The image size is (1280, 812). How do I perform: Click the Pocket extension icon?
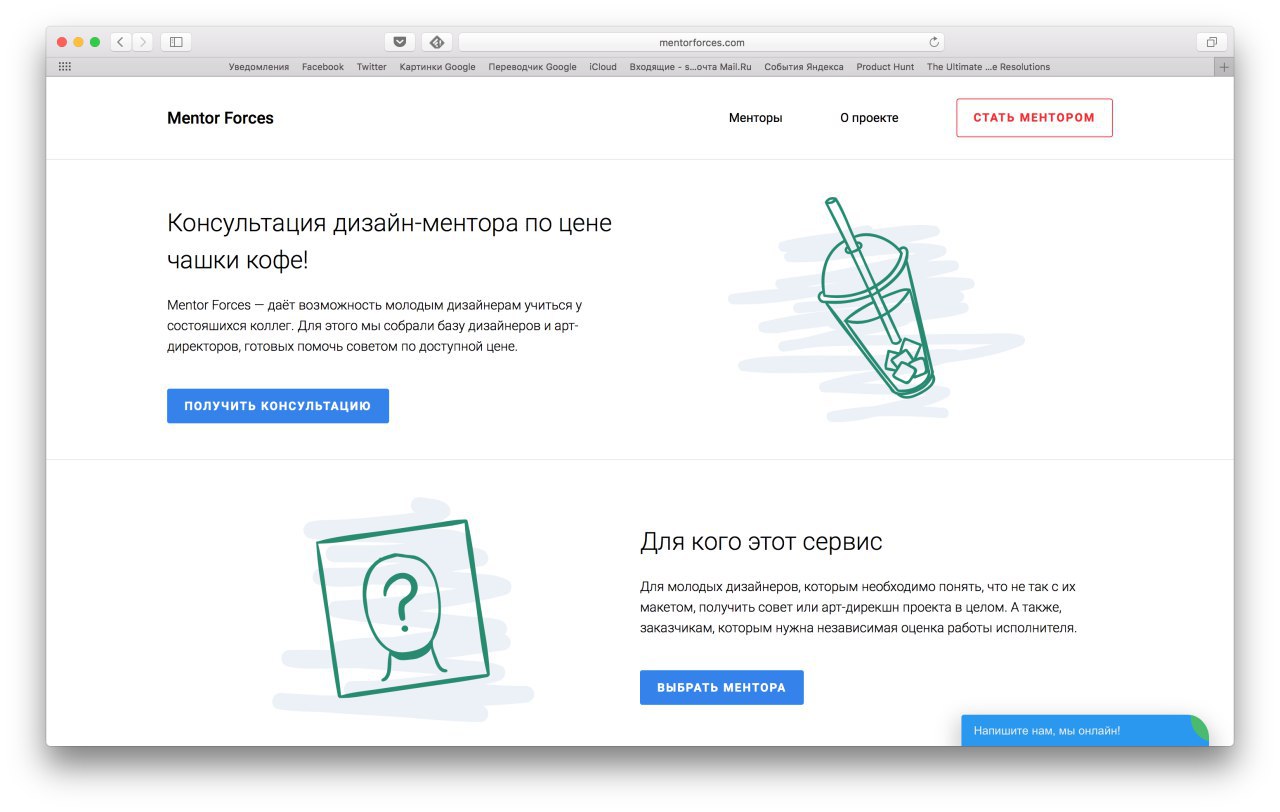point(399,42)
